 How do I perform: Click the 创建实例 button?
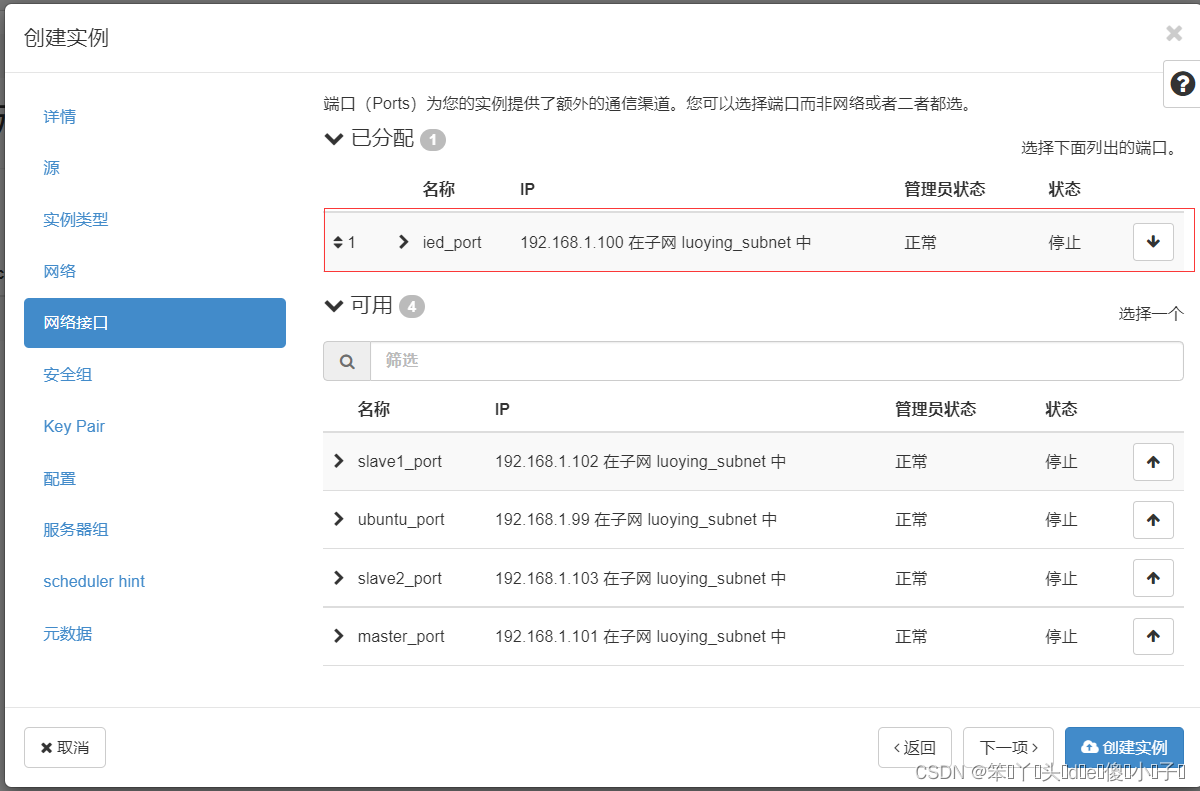(1124, 747)
